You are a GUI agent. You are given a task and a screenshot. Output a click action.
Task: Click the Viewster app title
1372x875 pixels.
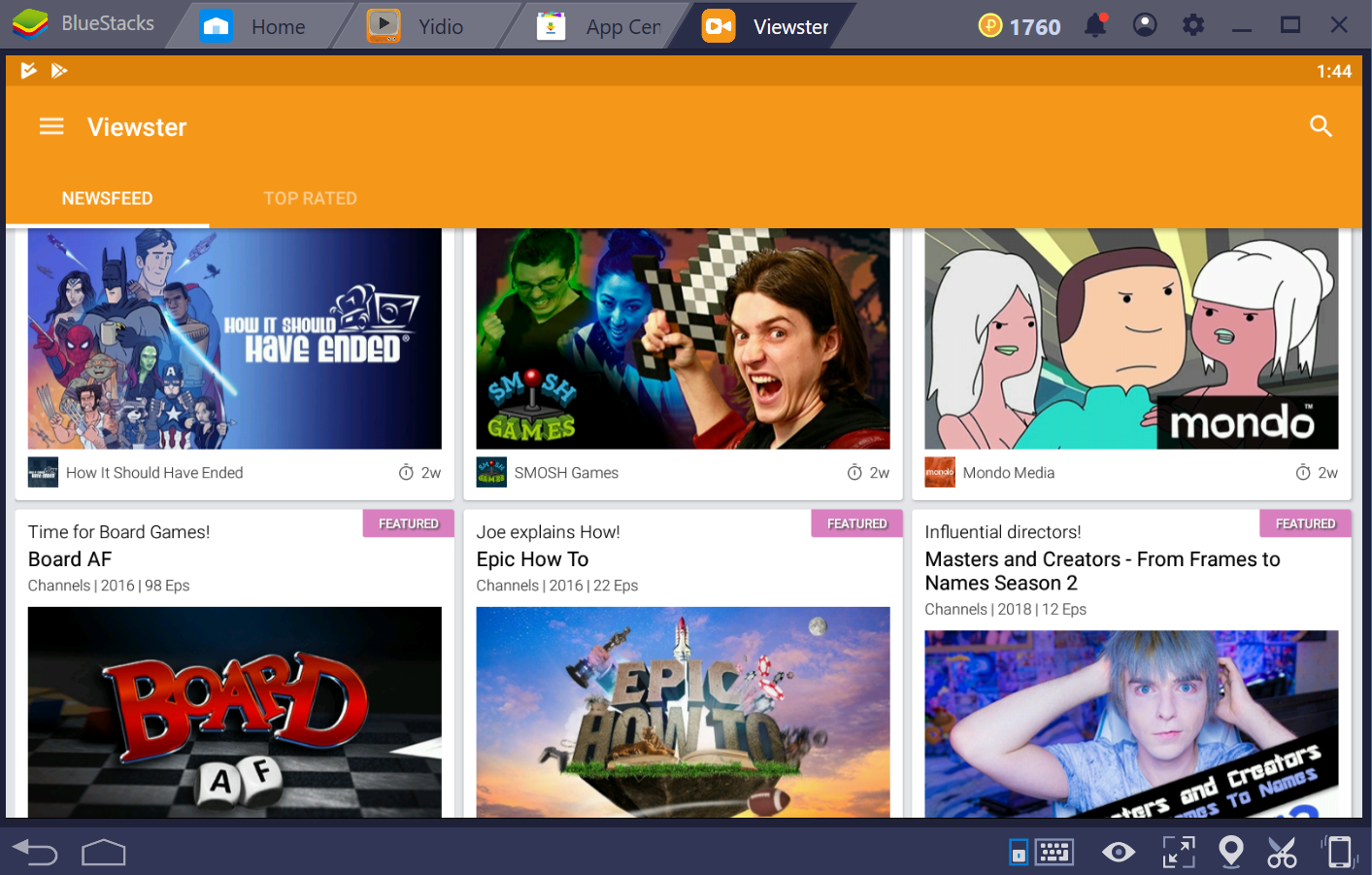137,127
